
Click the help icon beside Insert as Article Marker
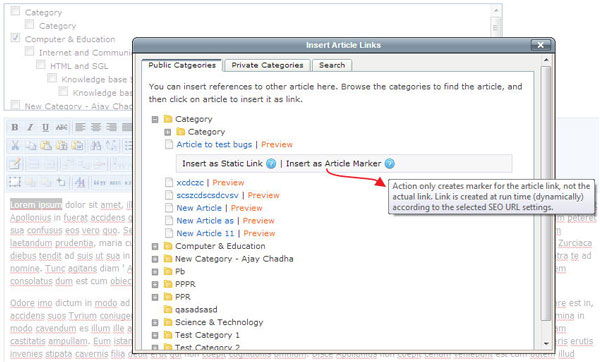click(390, 164)
